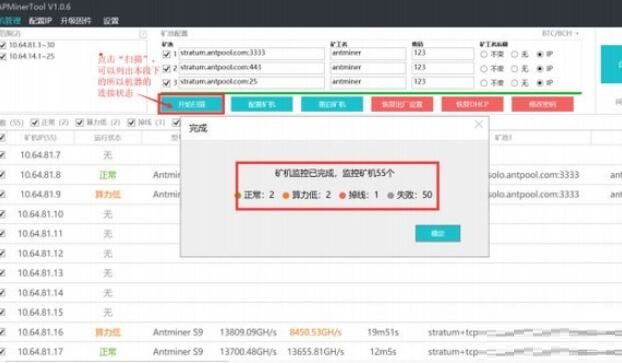
Task: Click the orange 8450.53GH/s hashrate value
Action: pyautogui.click(x=315, y=332)
